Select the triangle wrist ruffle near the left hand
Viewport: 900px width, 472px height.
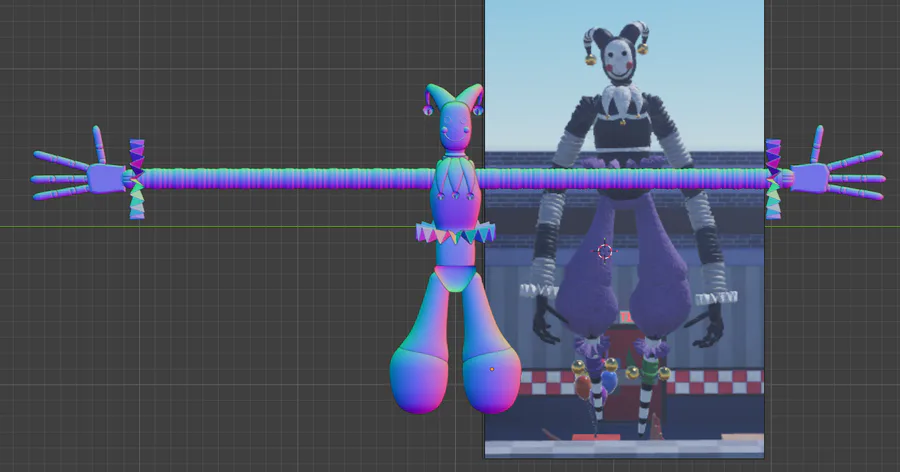137,179
